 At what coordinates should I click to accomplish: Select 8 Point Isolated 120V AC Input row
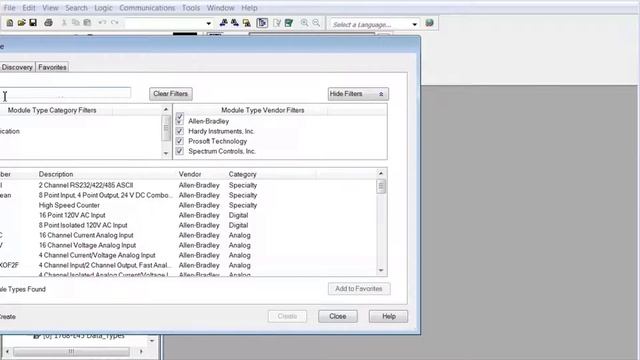pyautogui.click(x=188, y=225)
